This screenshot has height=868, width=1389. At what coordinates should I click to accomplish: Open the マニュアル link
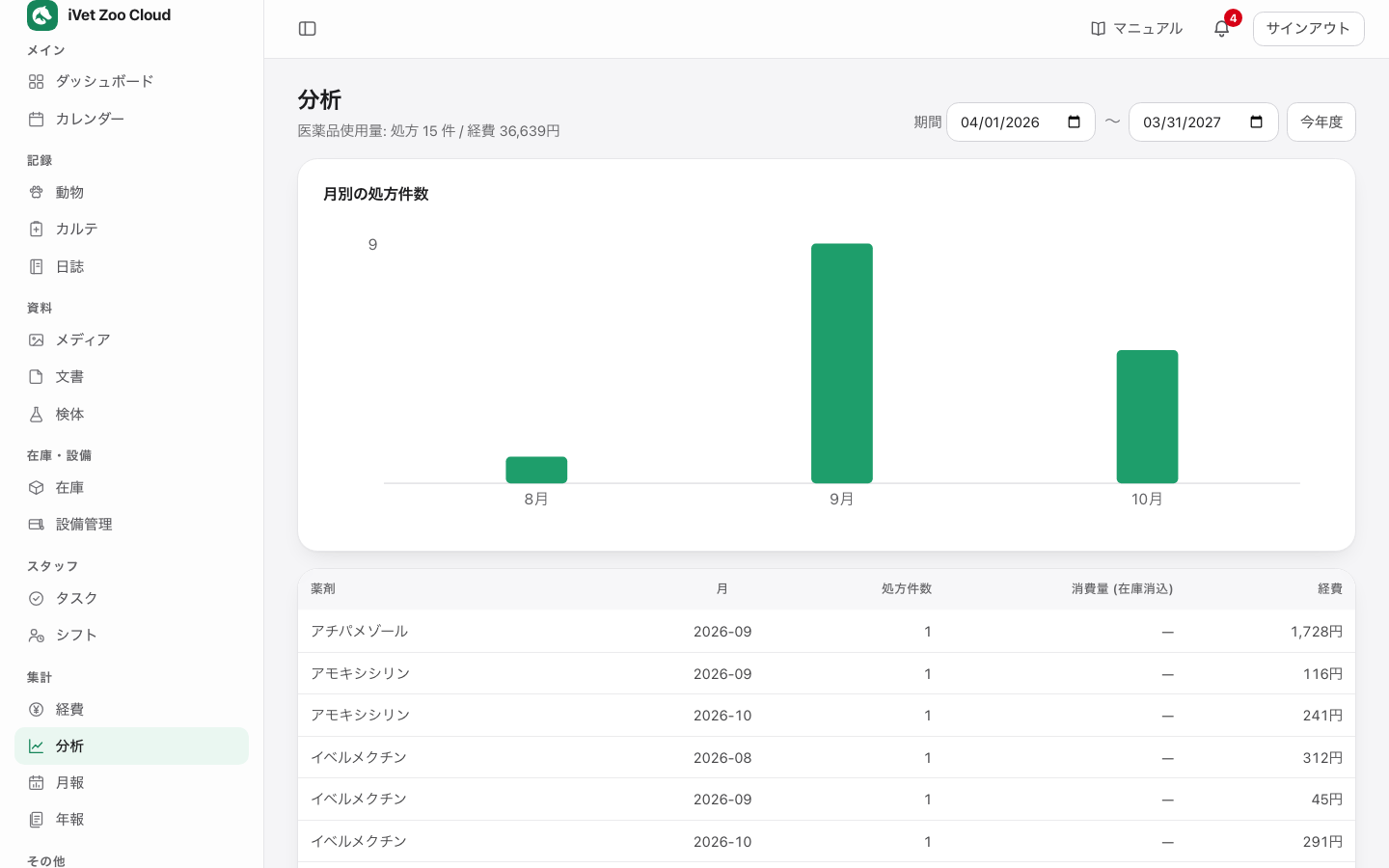tap(1136, 29)
